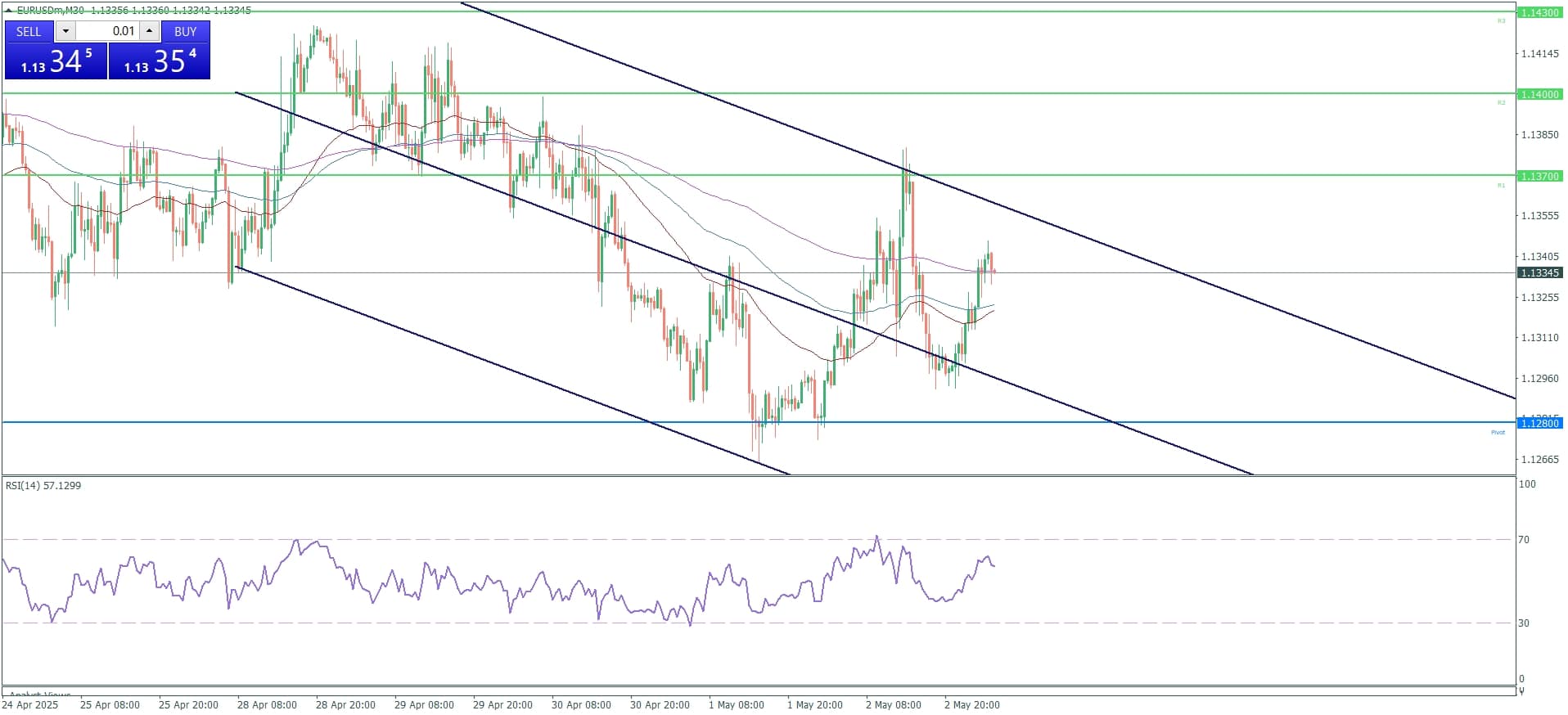Image resolution: width=1568 pixels, height=715 pixels.
Task: Click RSI scale level 30
Action: tap(1524, 623)
